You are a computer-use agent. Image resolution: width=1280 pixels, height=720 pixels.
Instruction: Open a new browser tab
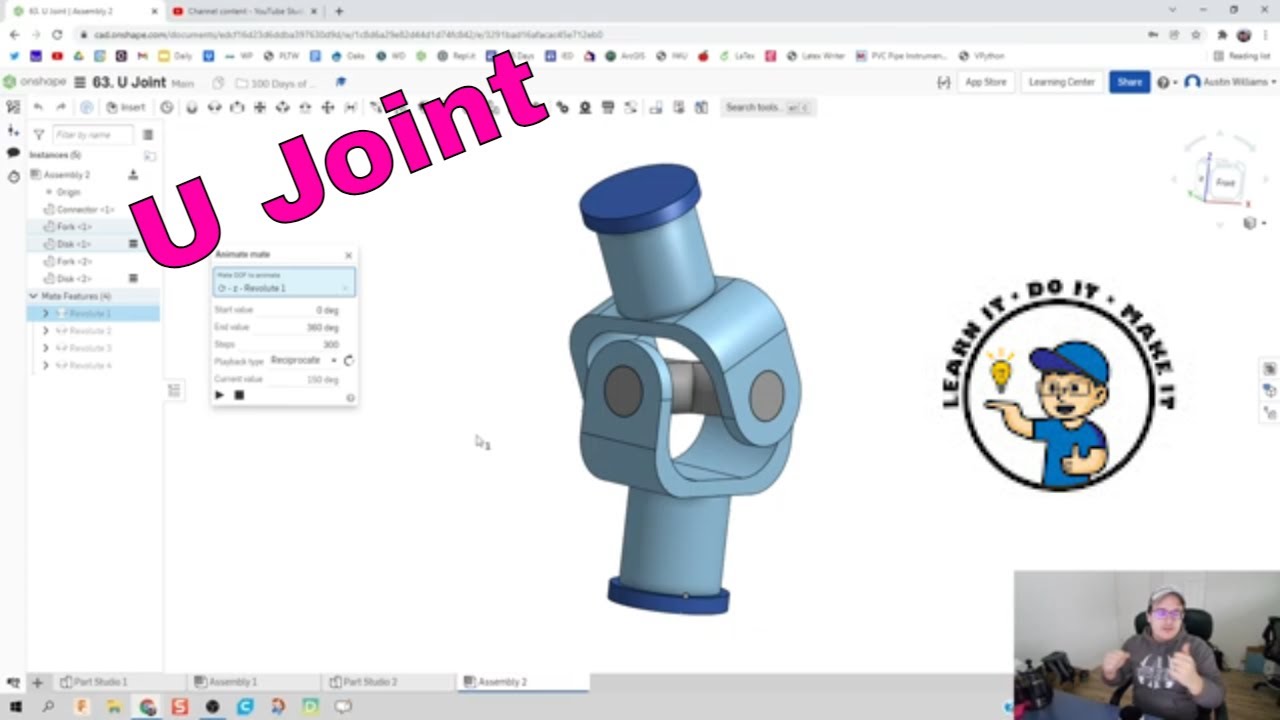click(x=339, y=11)
